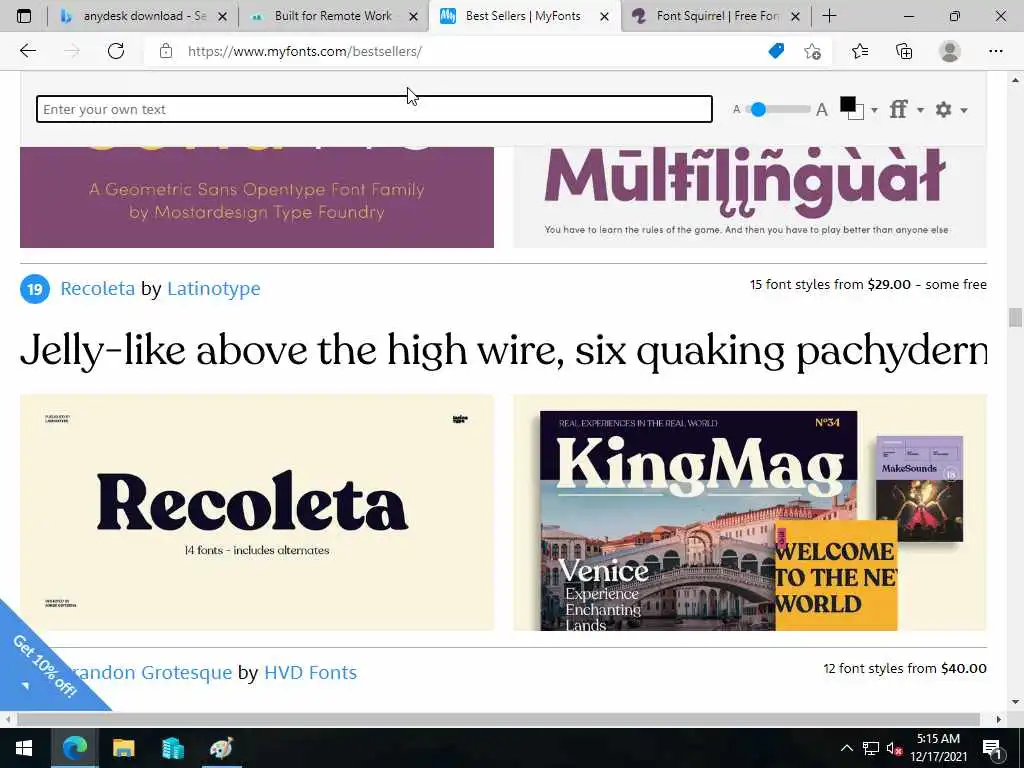Screen dimensions: 1024x768
Task: Click the Get 10% off corner banner
Action: 42,666
